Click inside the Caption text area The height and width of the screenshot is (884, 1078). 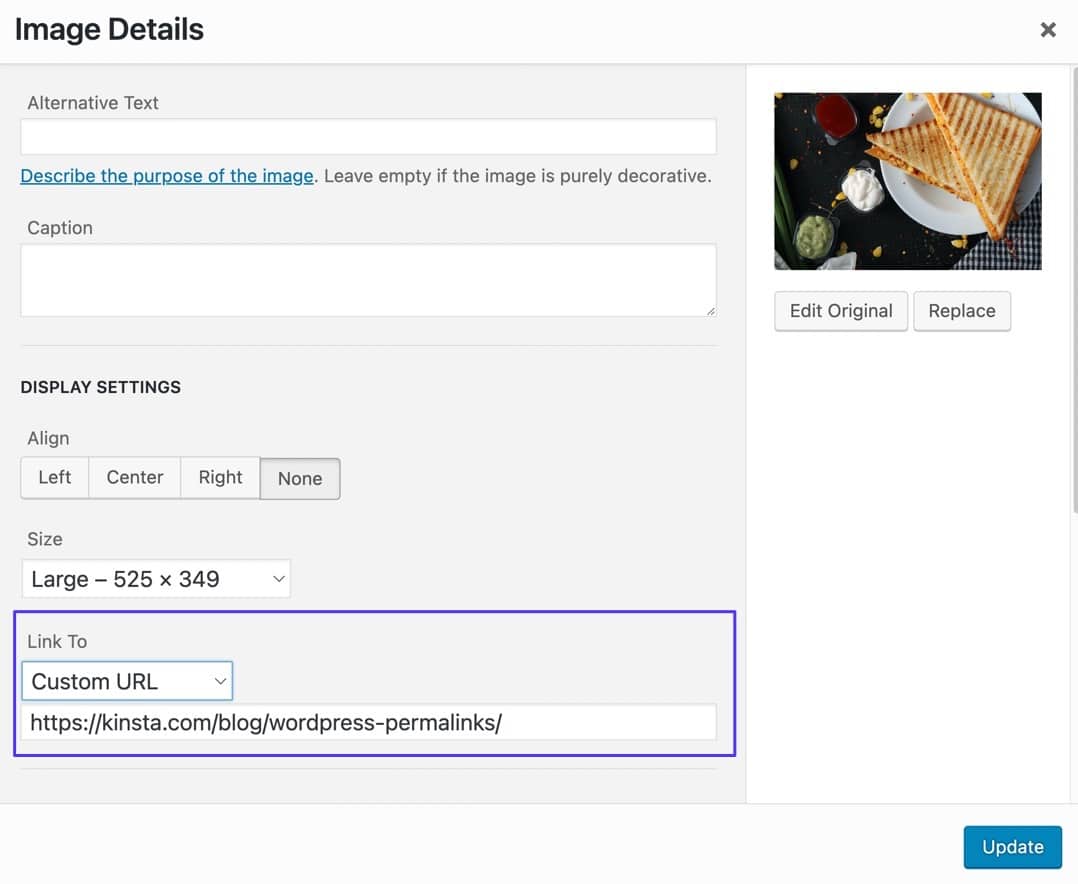tap(368, 280)
